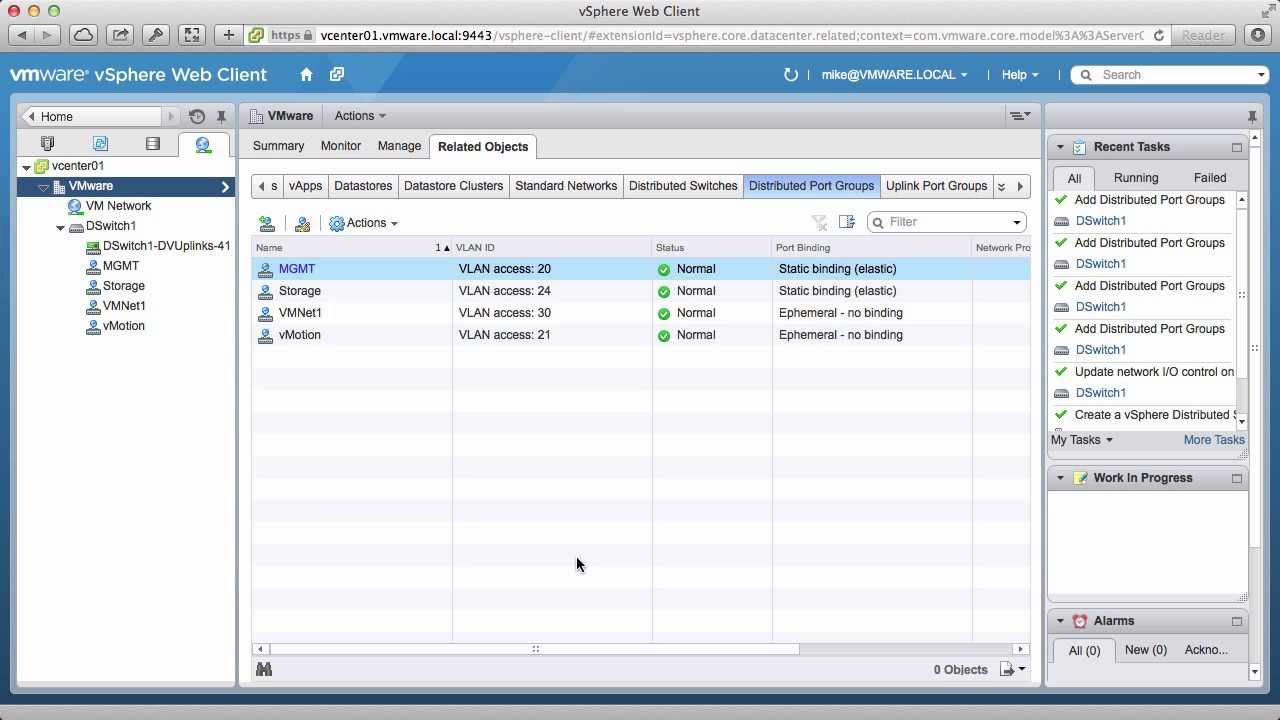Collapse the vcenter01 tree node
Screen dimensions: 1280x720
27,166
